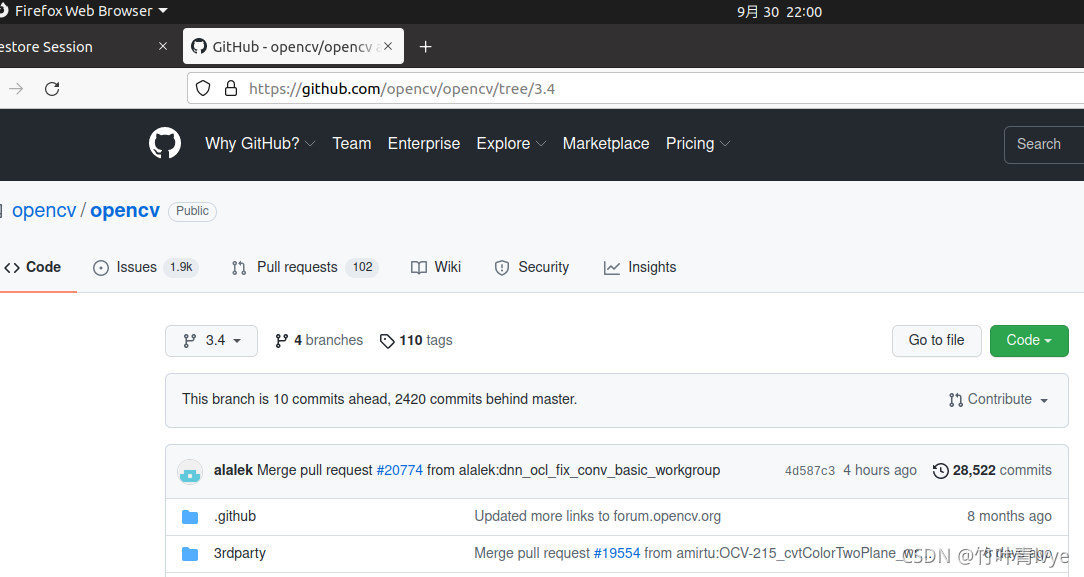Click 'Updated more links to forum.opencv.org' commit message
Viewport: 1084px width, 577px height.
(597, 517)
